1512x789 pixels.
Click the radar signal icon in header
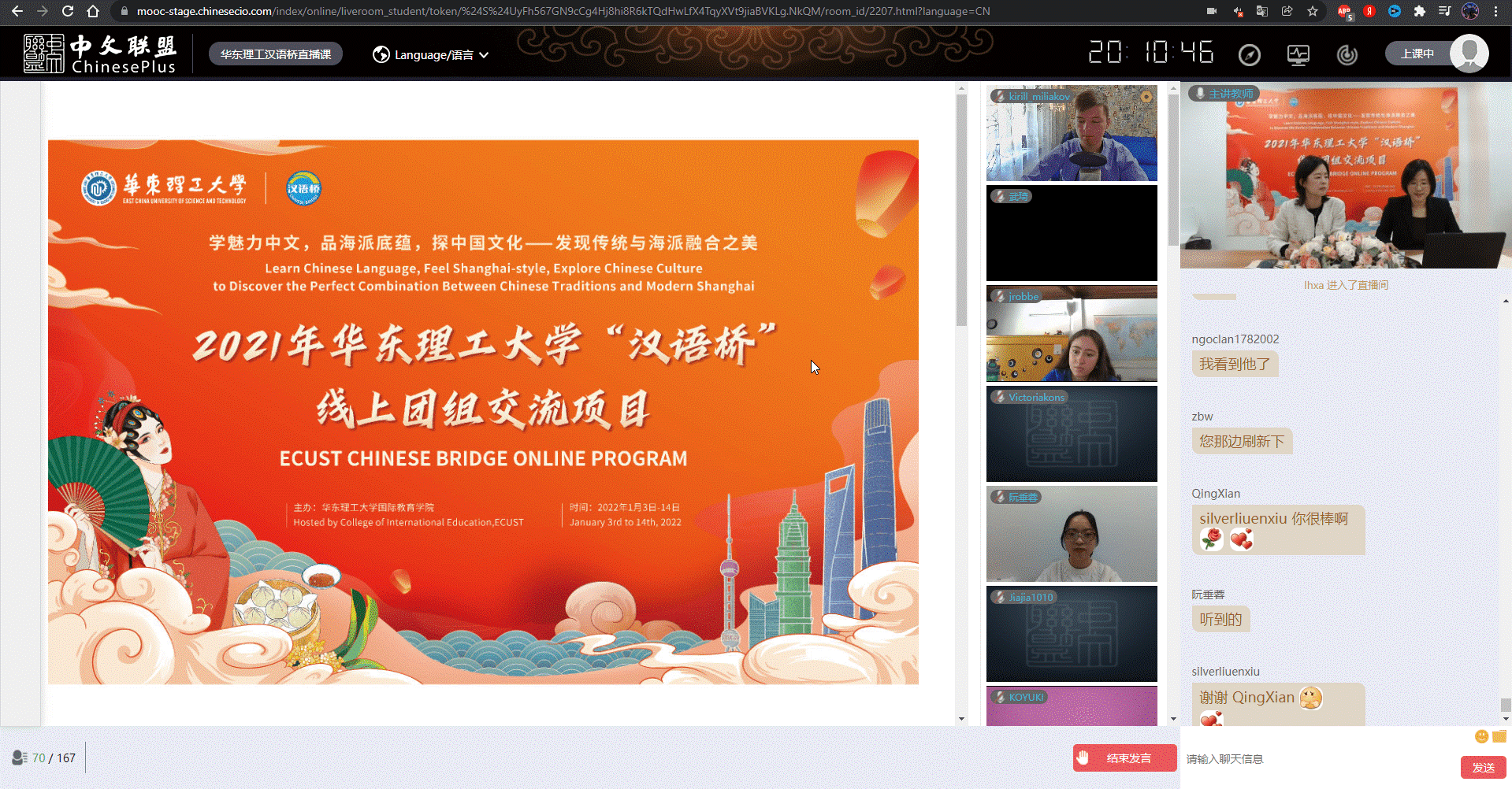click(x=1347, y=54)
